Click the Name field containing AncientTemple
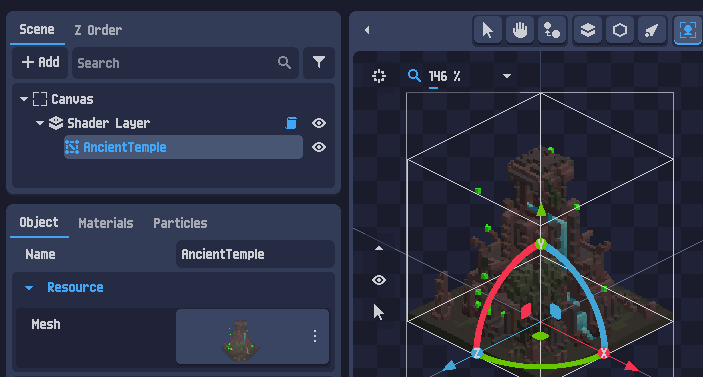Image resolution: width=703 pixels, height=377 pixels. coord(255,254)
